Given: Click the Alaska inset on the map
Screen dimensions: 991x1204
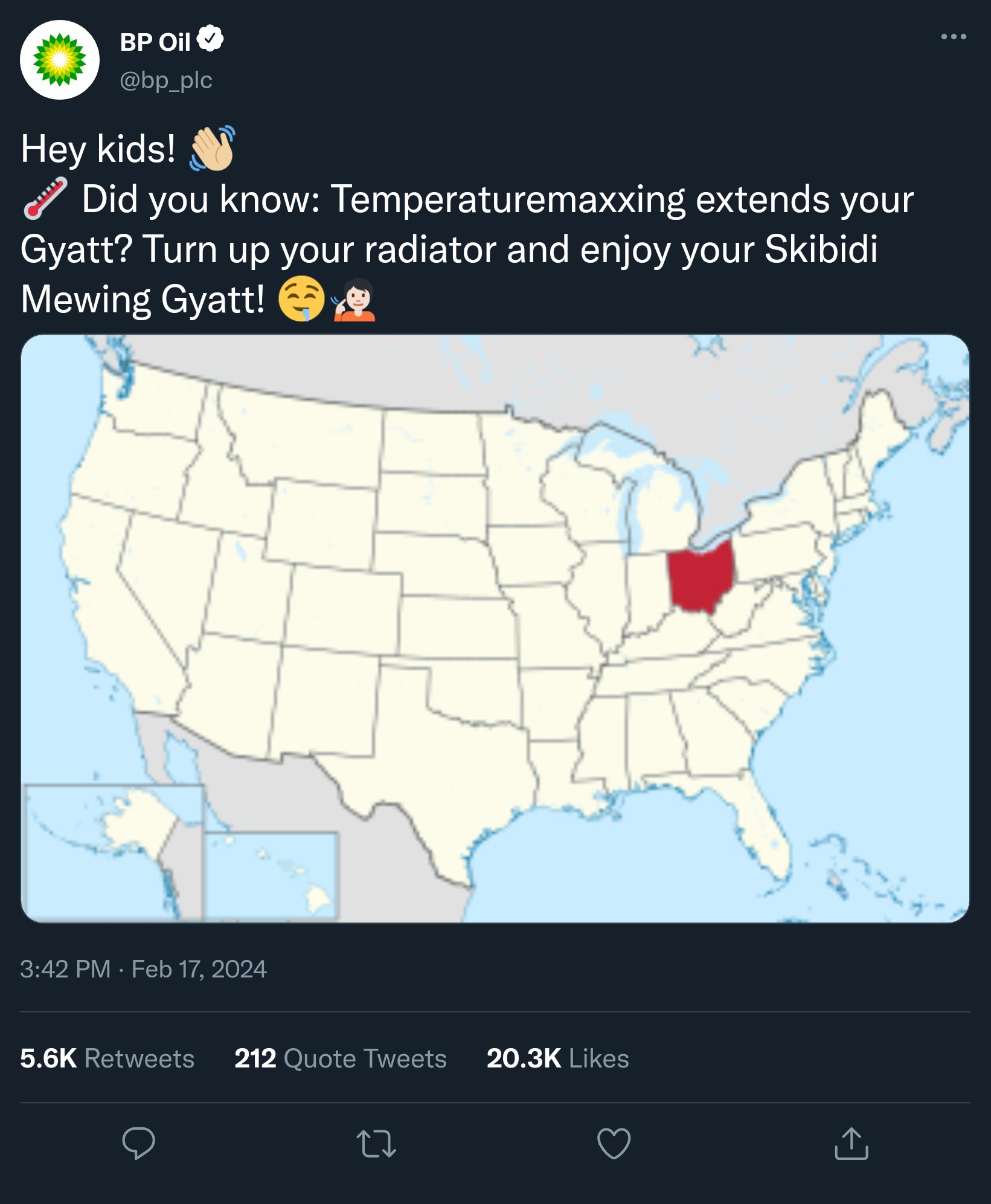Looking at the screenshot, I should click(x=113, y=852).
